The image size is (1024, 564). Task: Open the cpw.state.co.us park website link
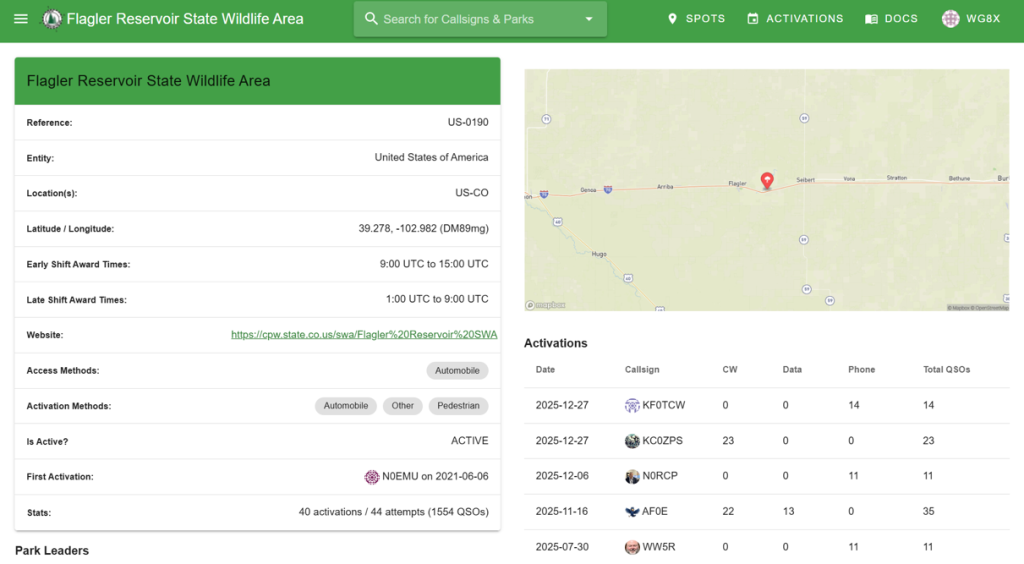[x=364, y=335]
